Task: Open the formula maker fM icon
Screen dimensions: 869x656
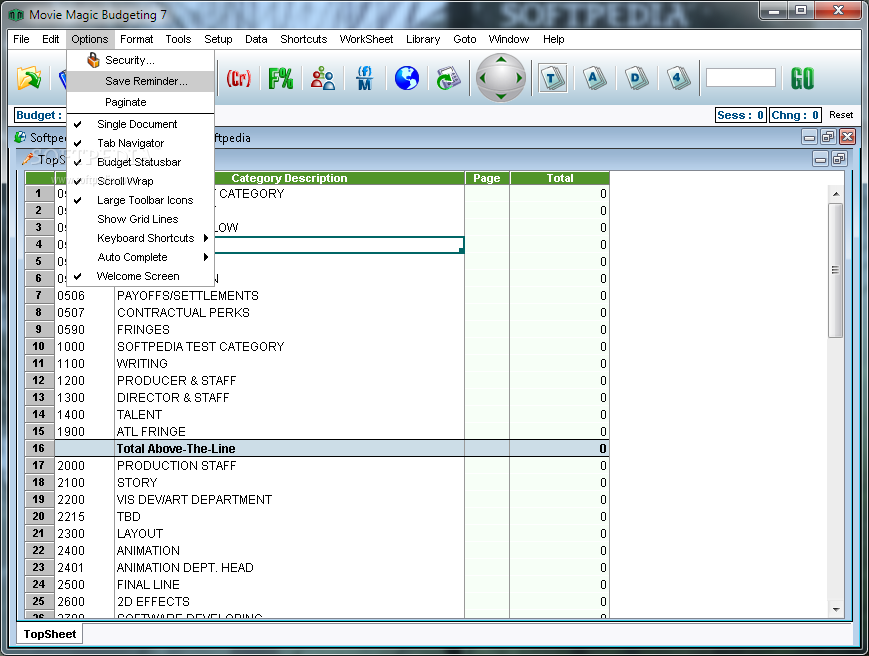Action: point(365,78)
